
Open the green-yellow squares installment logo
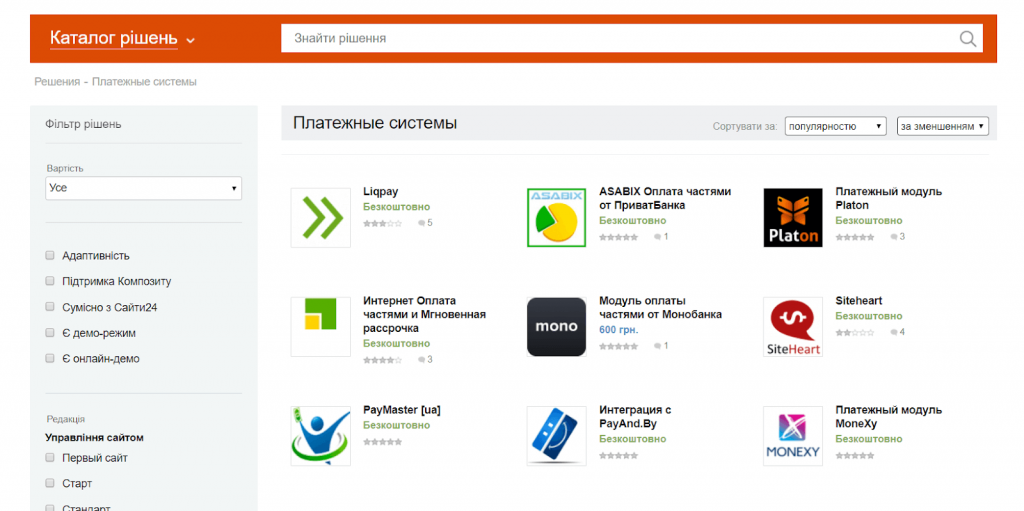[x=321, y=327]
